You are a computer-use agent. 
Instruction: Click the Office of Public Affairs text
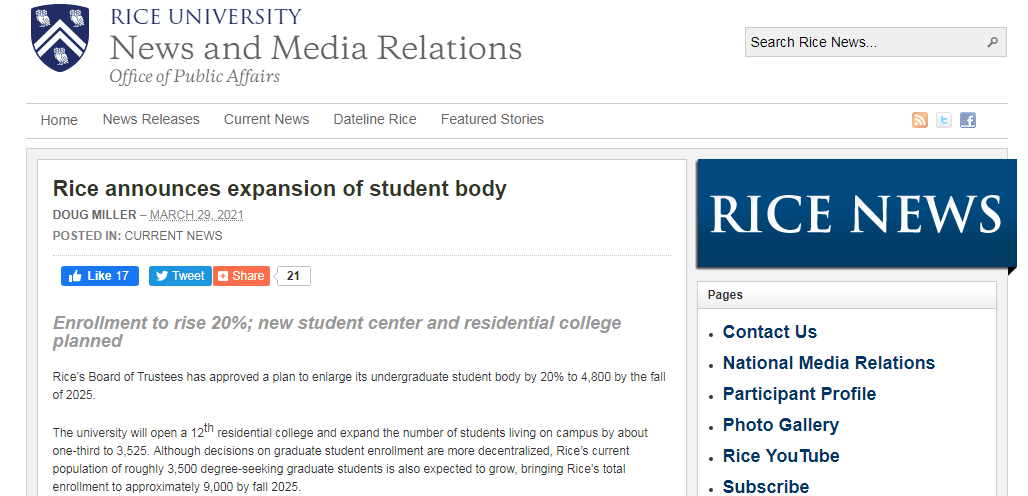point(195,77)
